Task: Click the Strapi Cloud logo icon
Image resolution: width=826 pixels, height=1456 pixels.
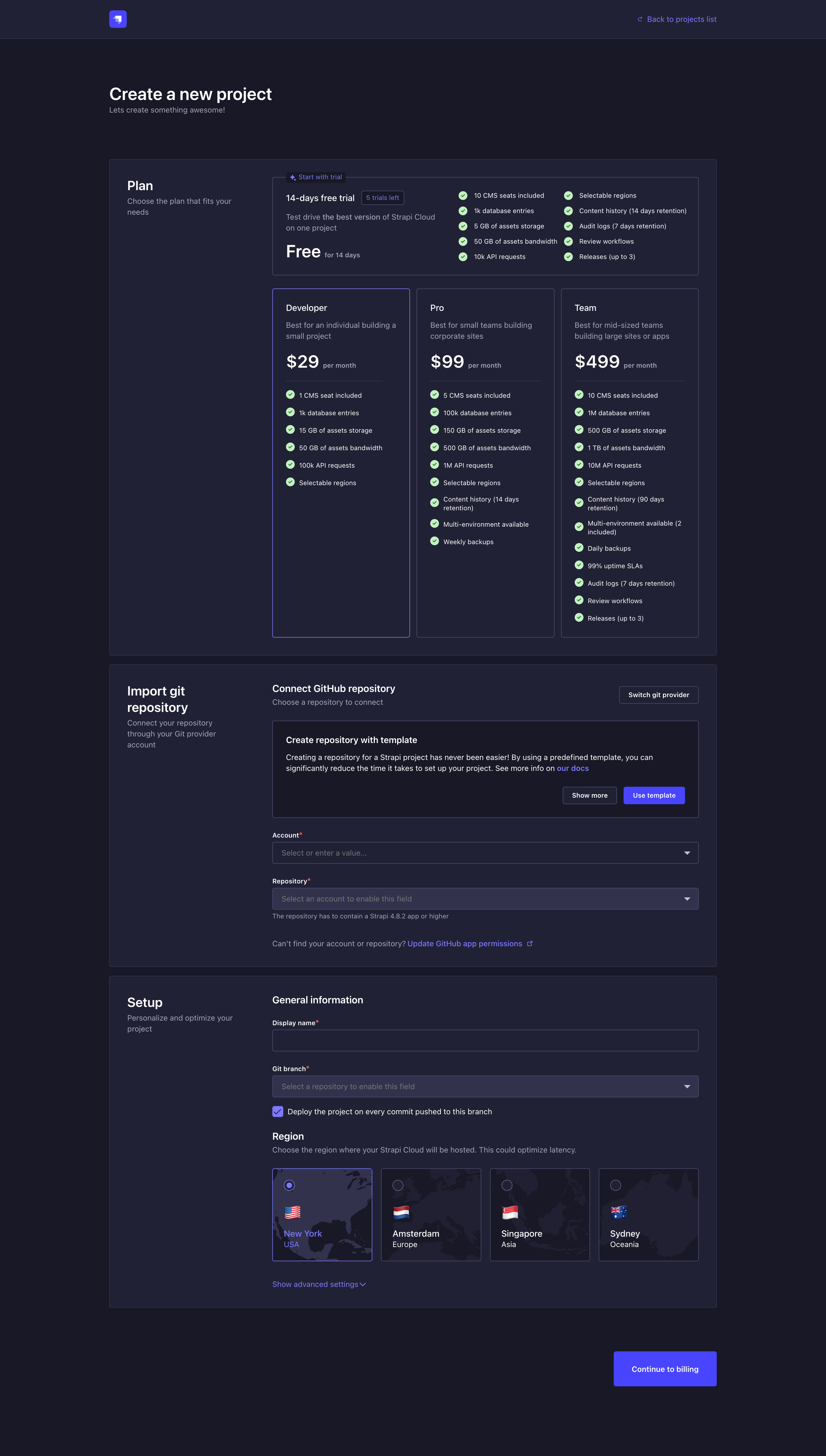Action: tap(117, 19)
